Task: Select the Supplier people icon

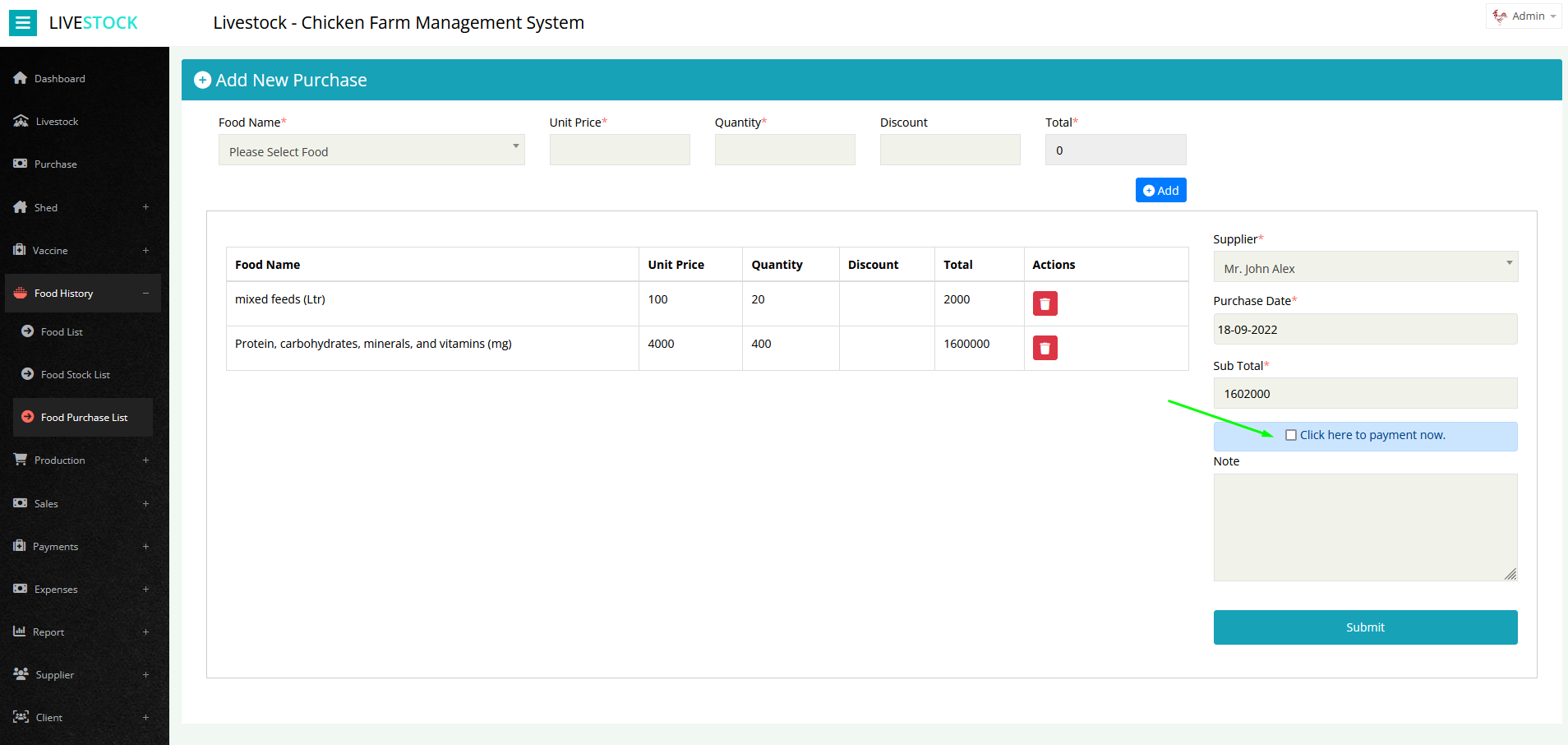Action: tap(20, 674)
